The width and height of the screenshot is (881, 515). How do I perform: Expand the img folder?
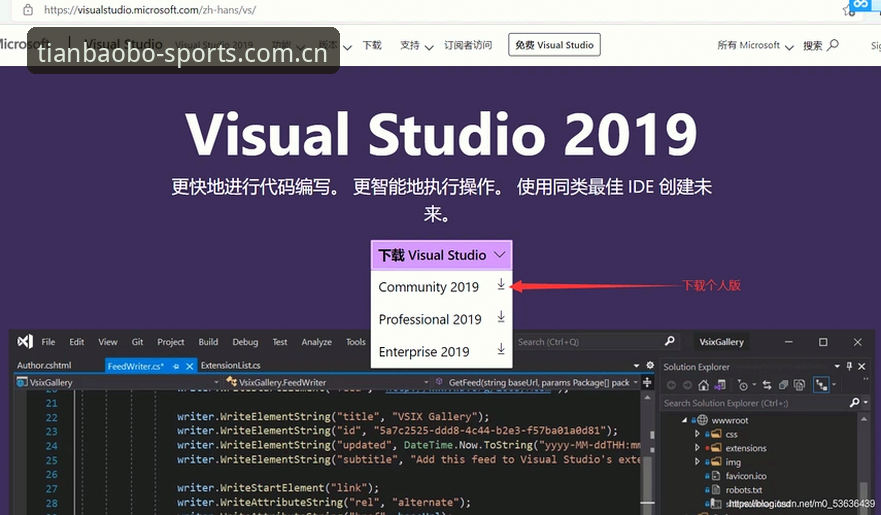pos(697,462)
